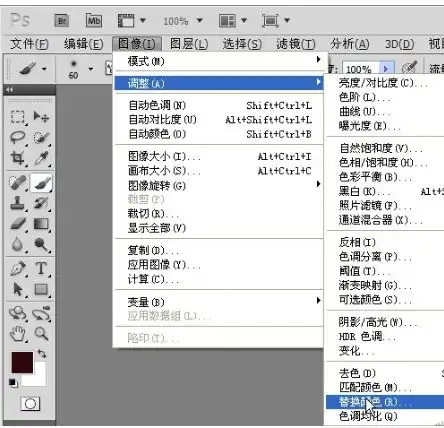Select the History Brush tool
444x428 pixels.
41,203
